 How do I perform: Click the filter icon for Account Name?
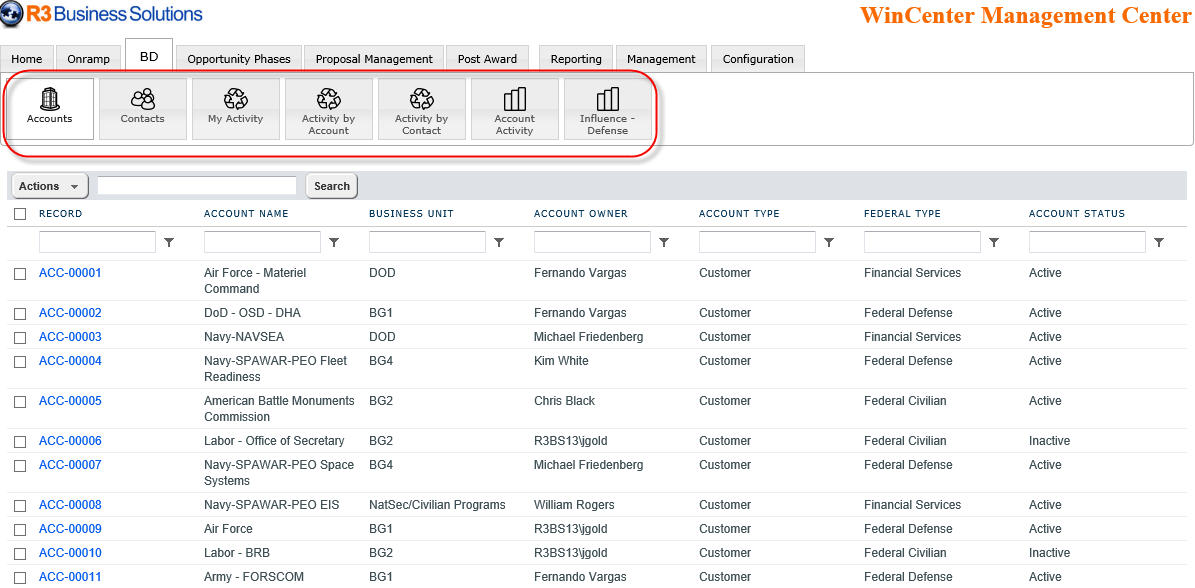coord(334,242)
